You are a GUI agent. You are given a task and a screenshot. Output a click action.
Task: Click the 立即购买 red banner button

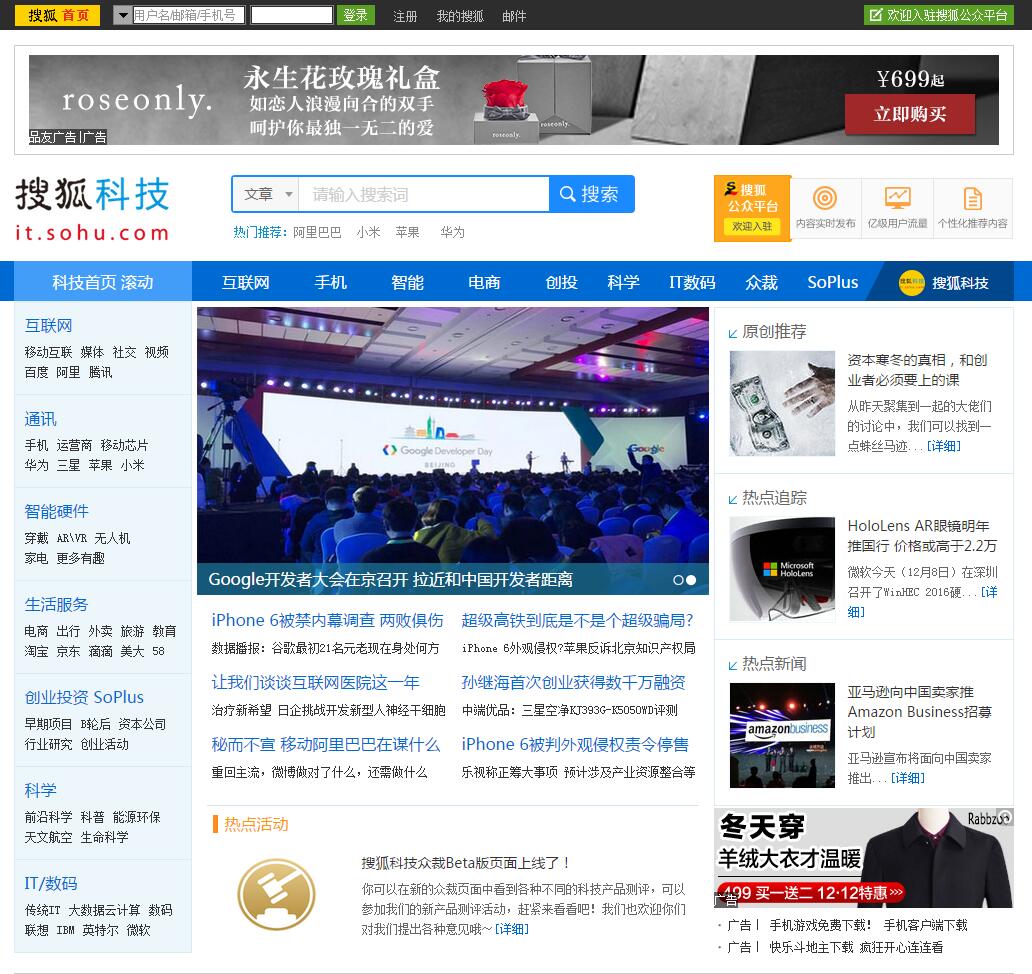pyautogui.click(x=910, y=114)
